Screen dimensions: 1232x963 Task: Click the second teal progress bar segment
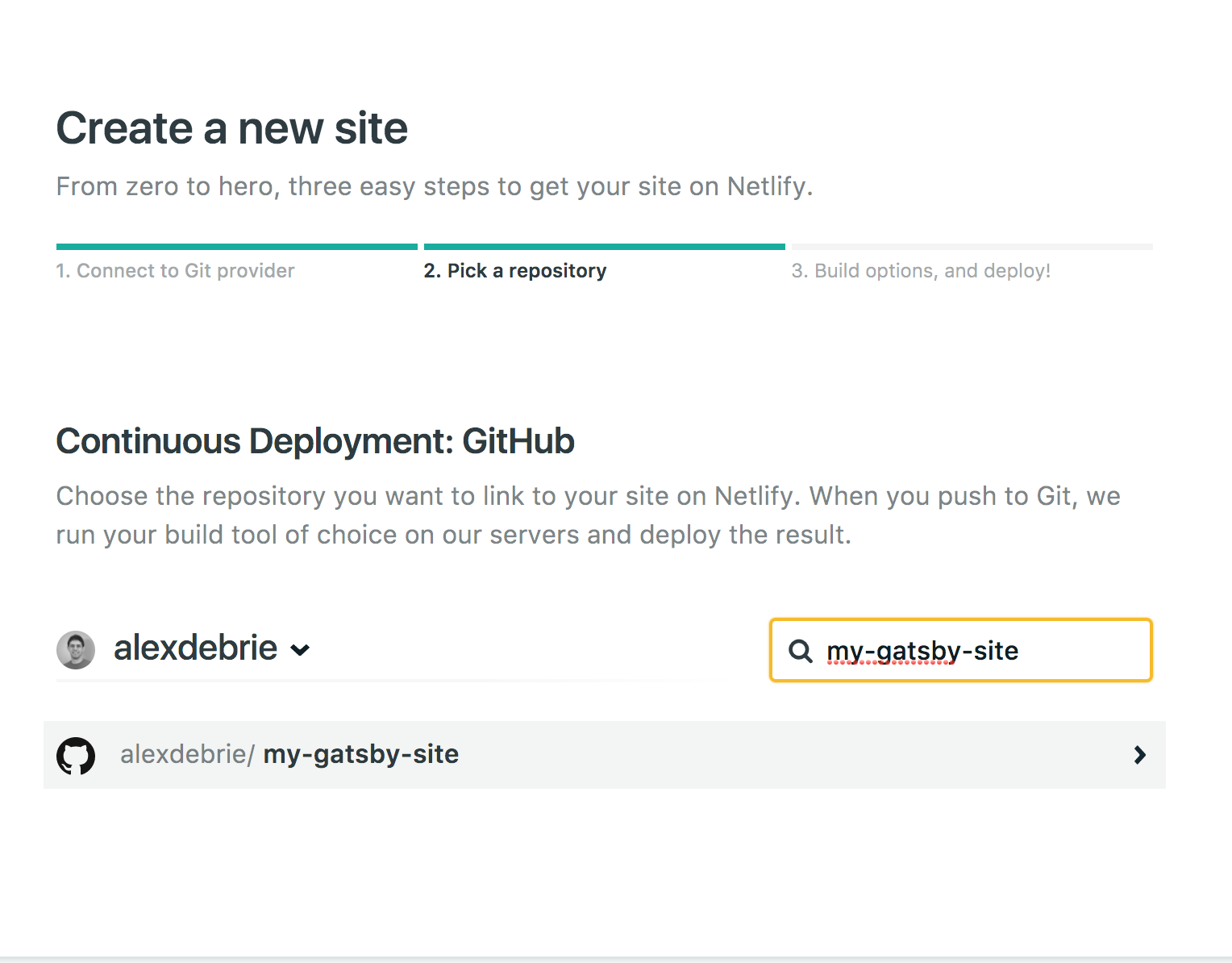(604, 247)
